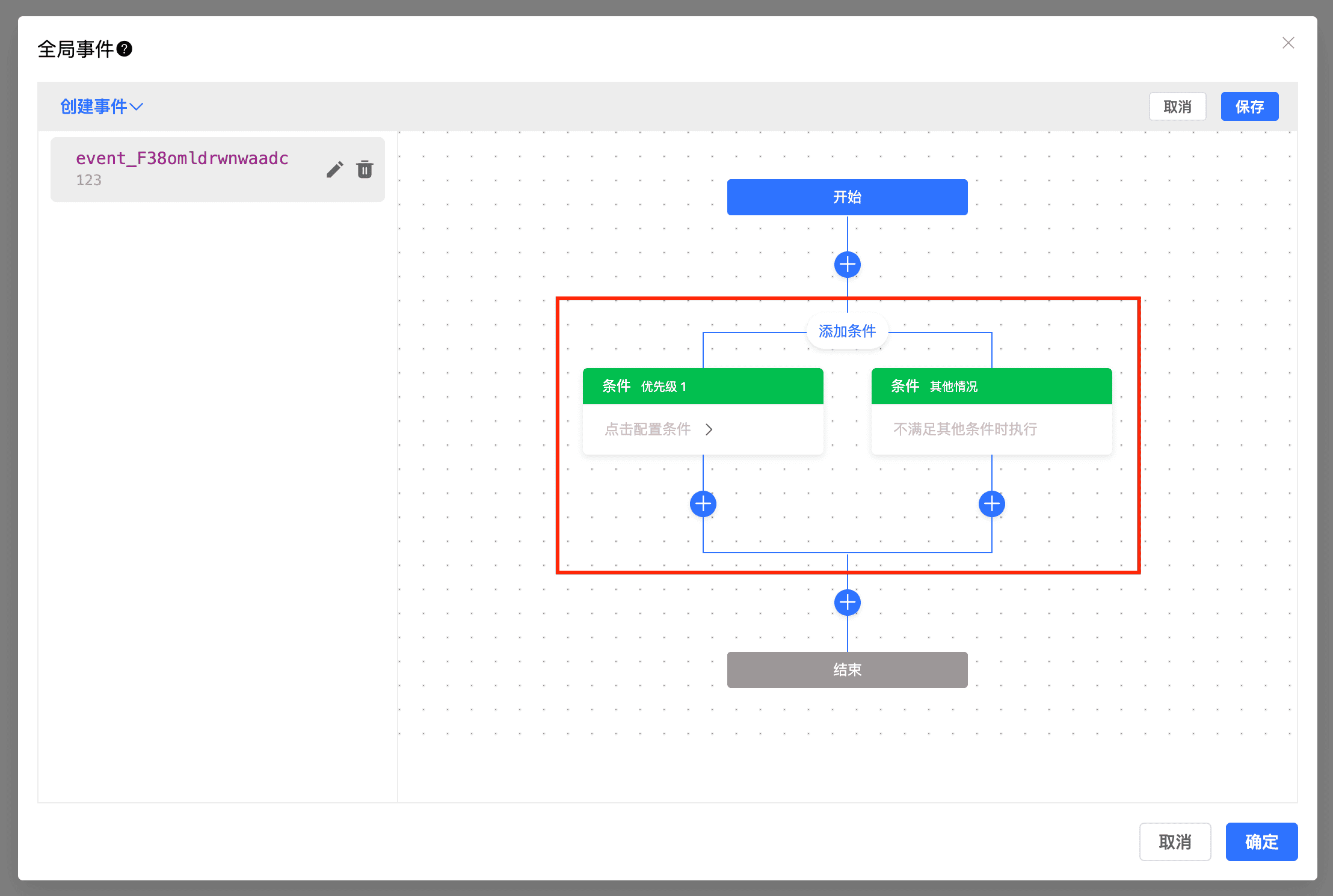Click 条件 优先级 1 green header

click(703, 386)
